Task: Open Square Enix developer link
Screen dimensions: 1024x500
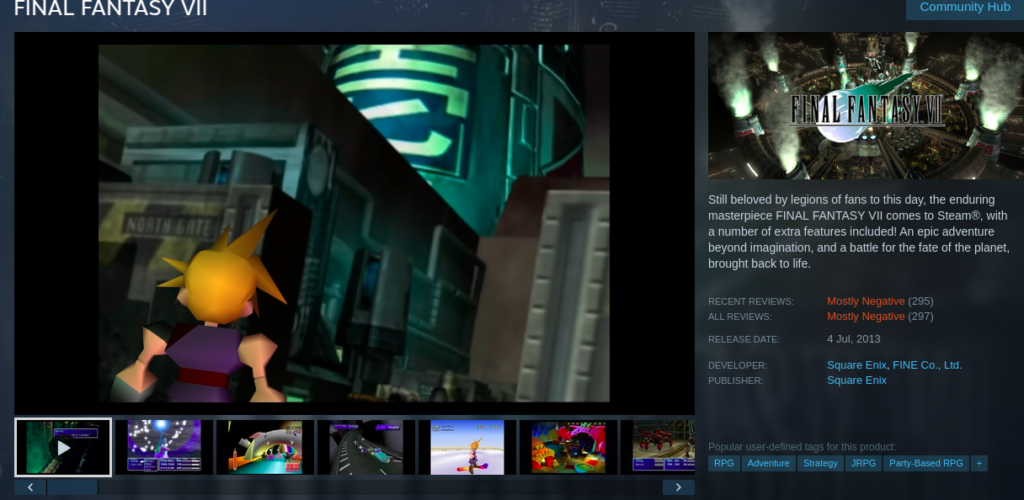Action: 857,365
